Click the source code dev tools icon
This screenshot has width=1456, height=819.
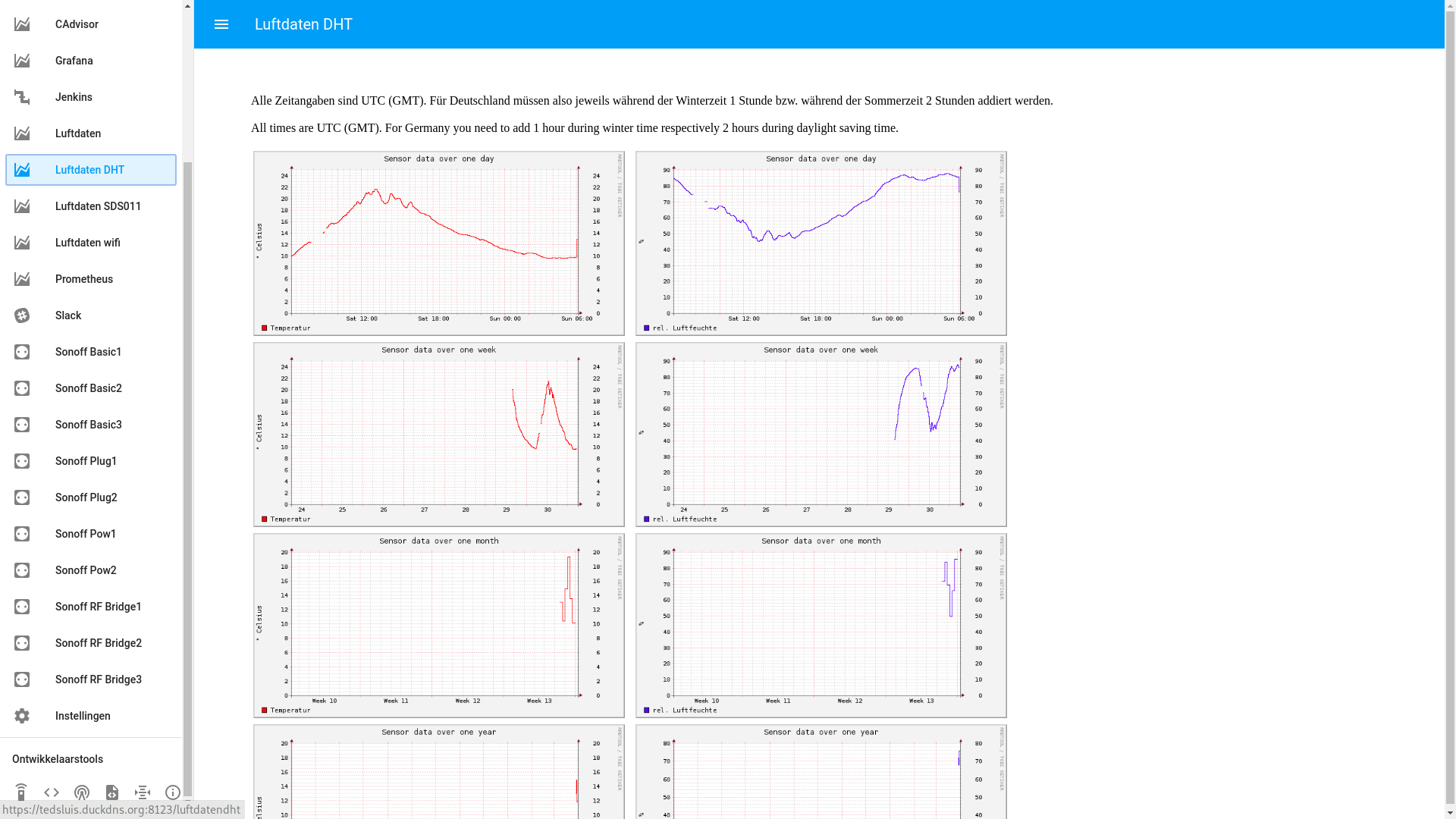(x=51, y=792)
